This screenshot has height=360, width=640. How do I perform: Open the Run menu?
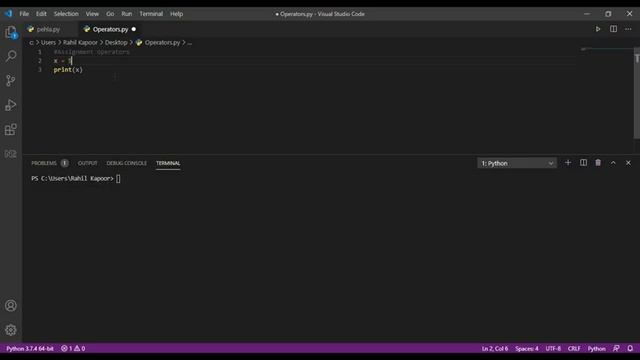coord(127,13)
